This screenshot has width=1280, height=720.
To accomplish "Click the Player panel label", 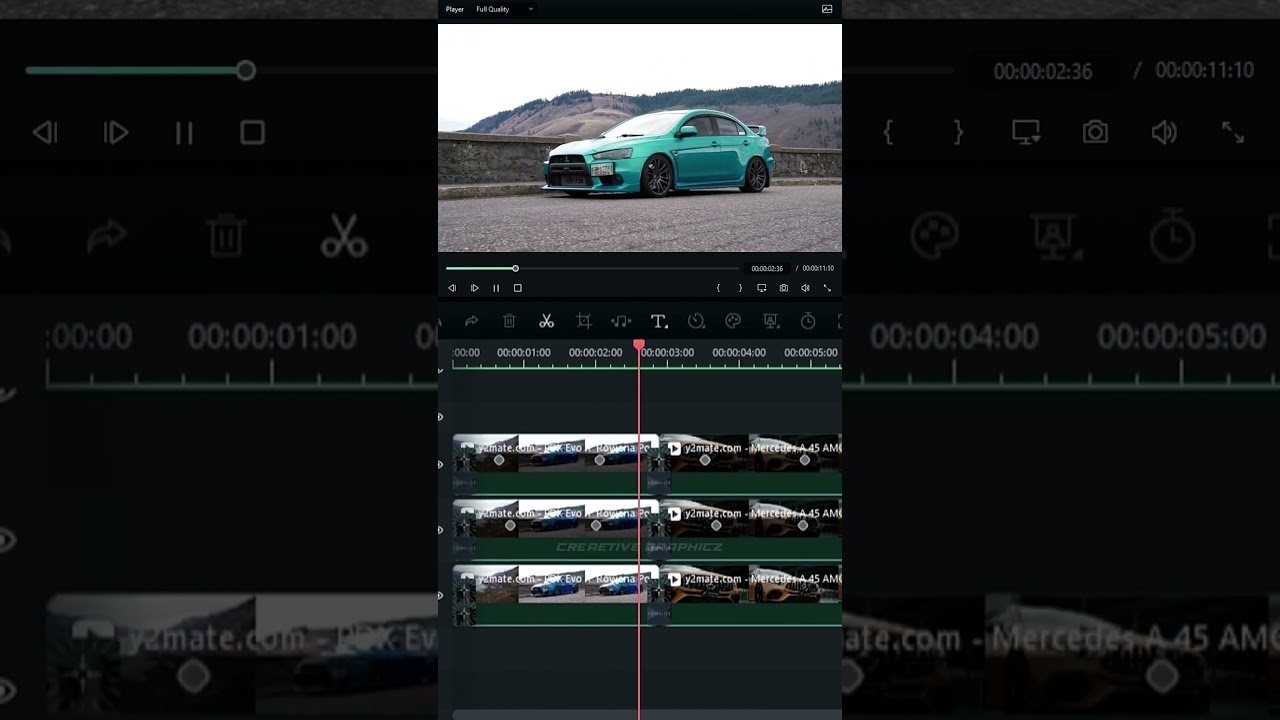I will click(x=455, y=9).
